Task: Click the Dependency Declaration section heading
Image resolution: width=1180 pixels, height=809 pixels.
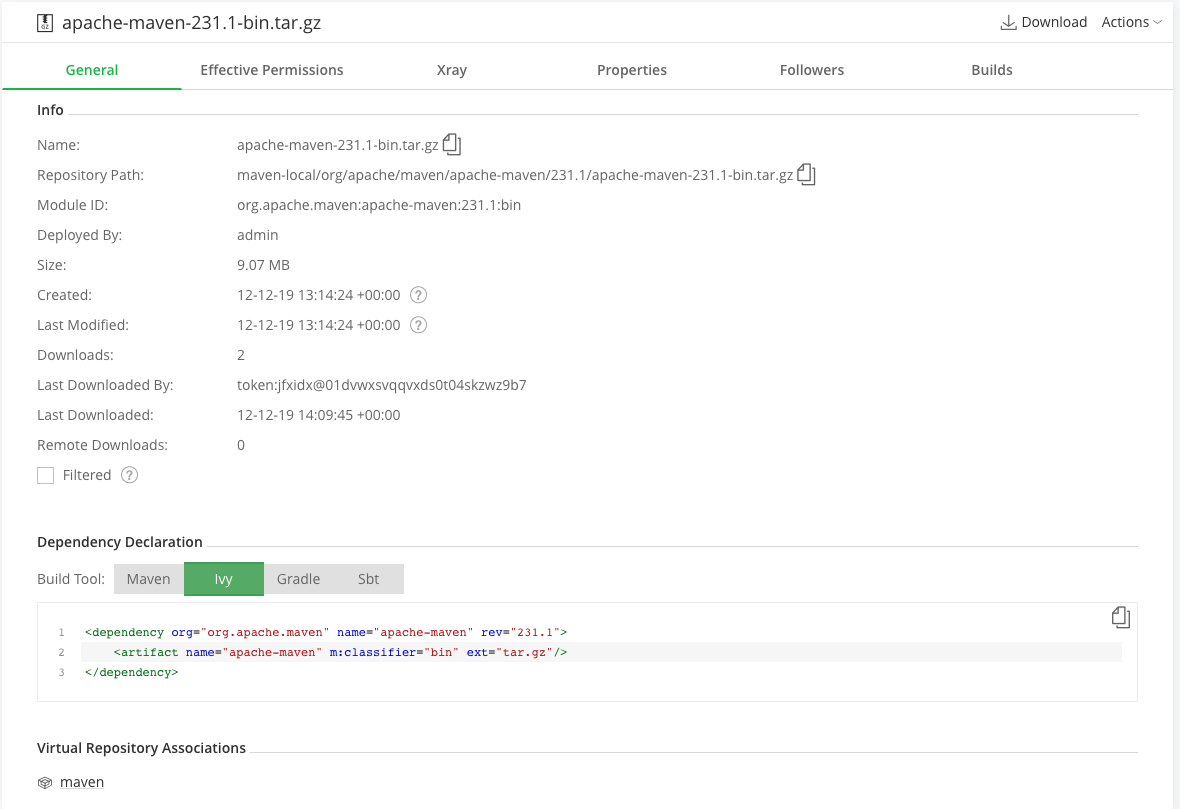Action: coord(120,542)
